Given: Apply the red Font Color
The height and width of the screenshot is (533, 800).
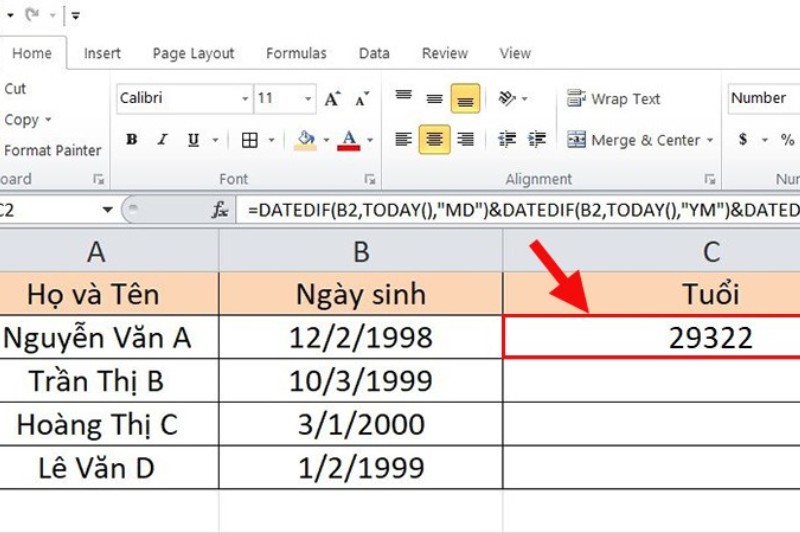Looking at the screenshot, I should pyautogui.click(x=349, y=140).
